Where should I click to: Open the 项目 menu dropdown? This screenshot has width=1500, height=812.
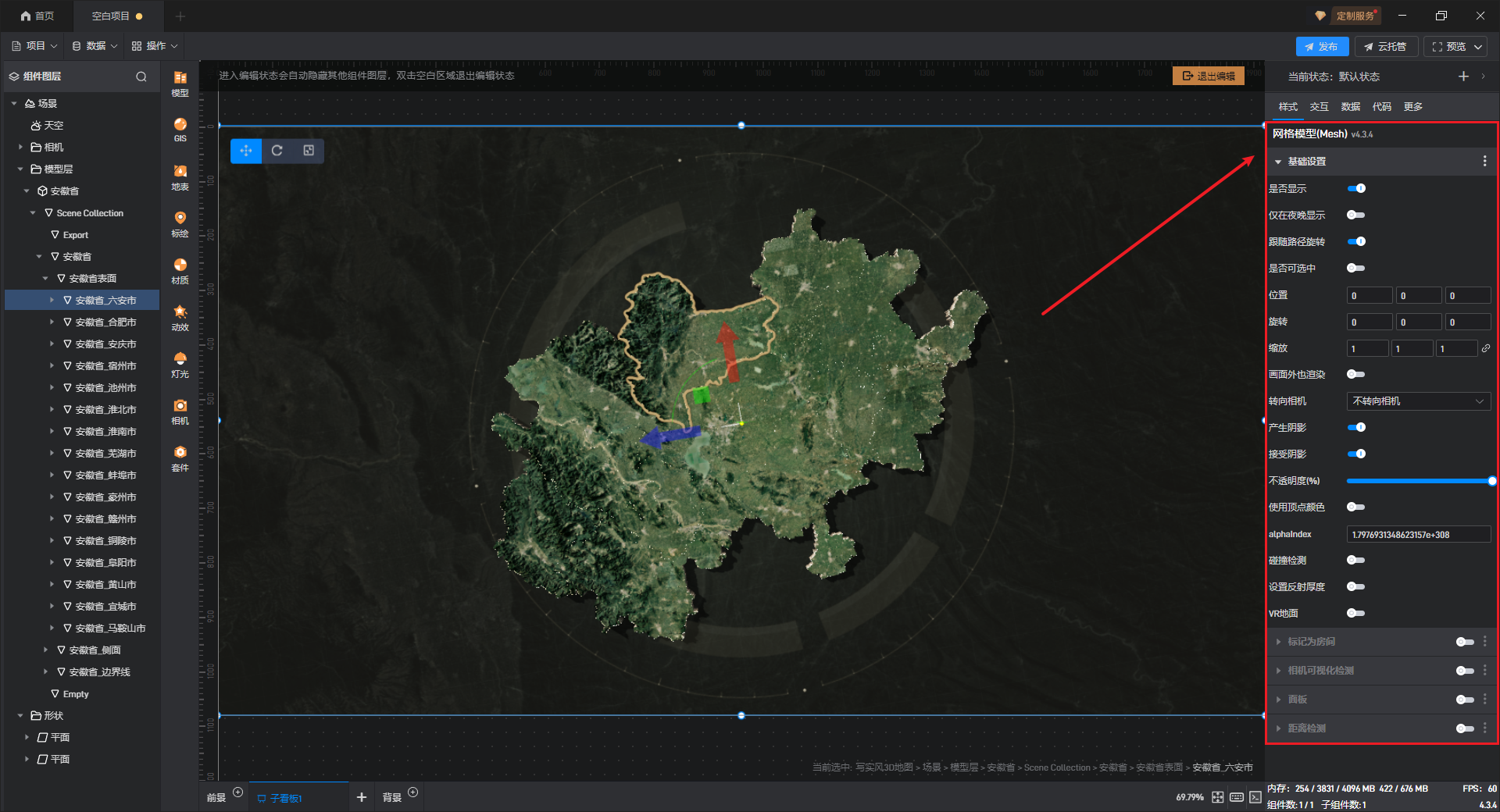tap(35, 46)
